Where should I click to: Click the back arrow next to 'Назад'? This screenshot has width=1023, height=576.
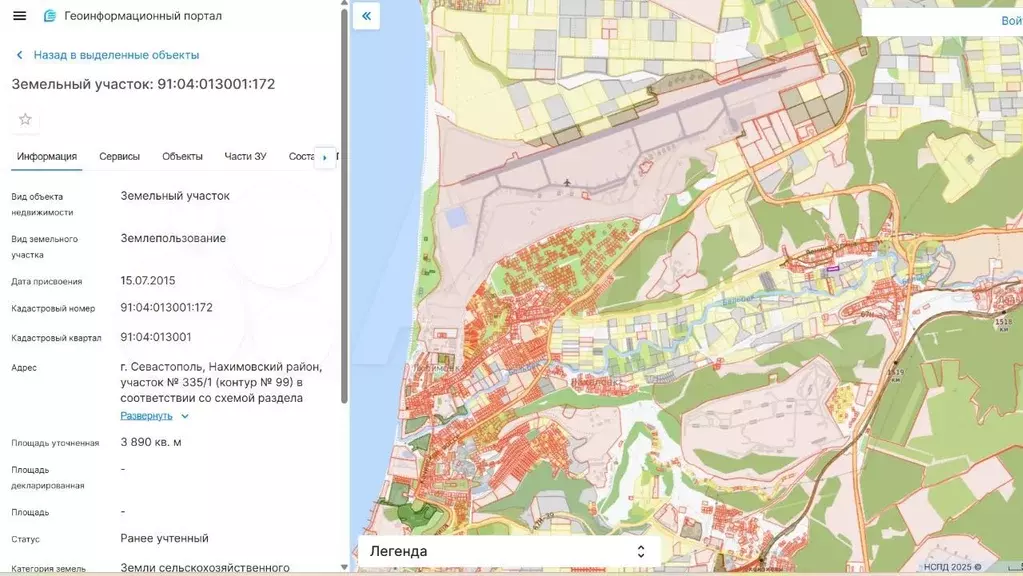[x=19, y=55]
